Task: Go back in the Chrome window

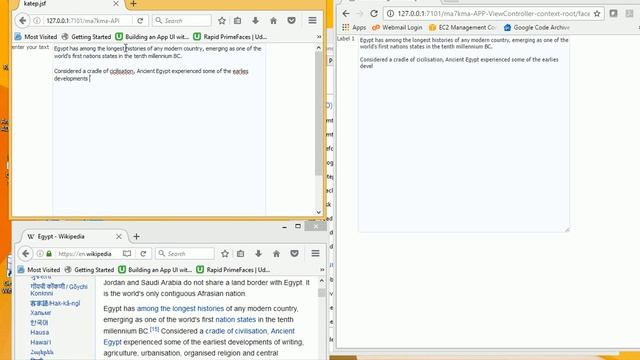Action: pos(346,13)
